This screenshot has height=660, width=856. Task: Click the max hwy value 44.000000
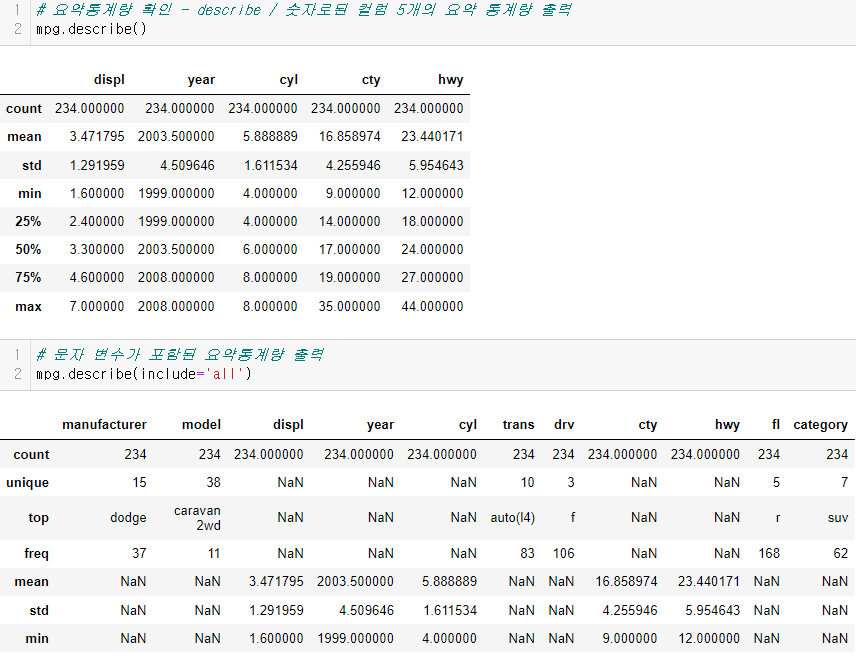(432, 306)
